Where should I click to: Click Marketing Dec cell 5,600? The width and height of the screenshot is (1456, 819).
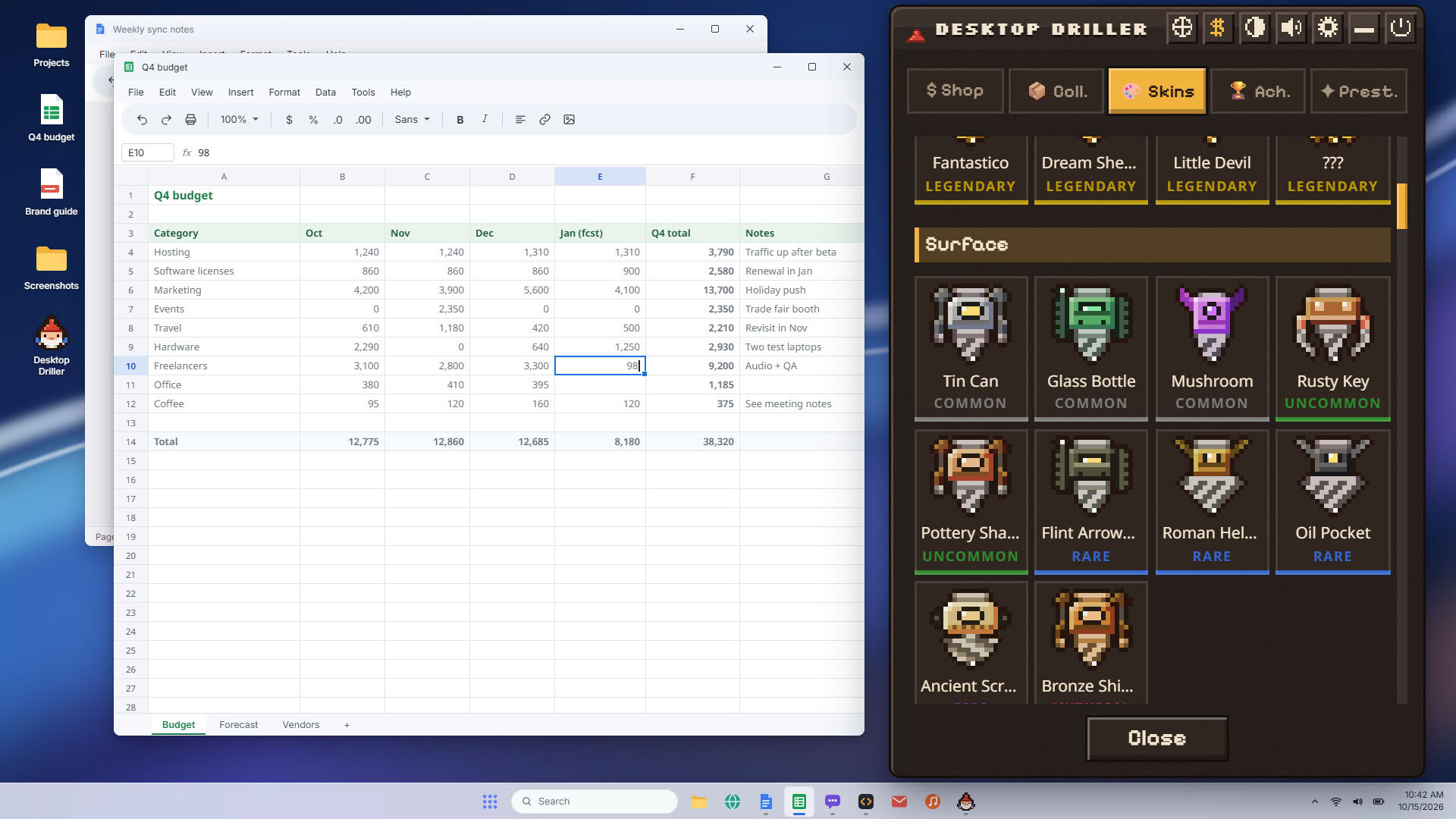click(512, 290)
